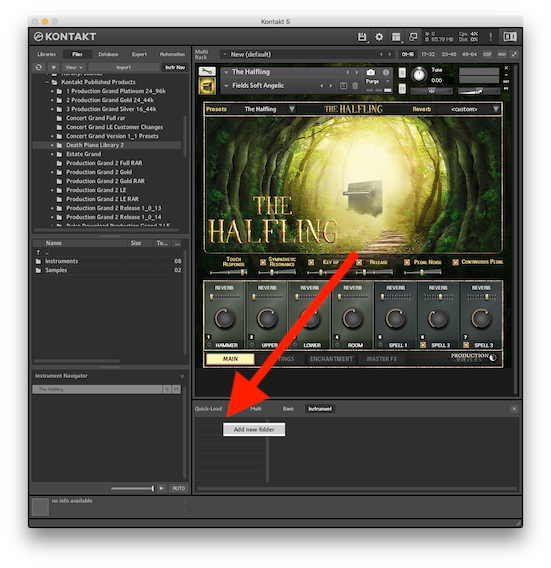
Task: Open the save/load files menu icon
Action: 362,37
